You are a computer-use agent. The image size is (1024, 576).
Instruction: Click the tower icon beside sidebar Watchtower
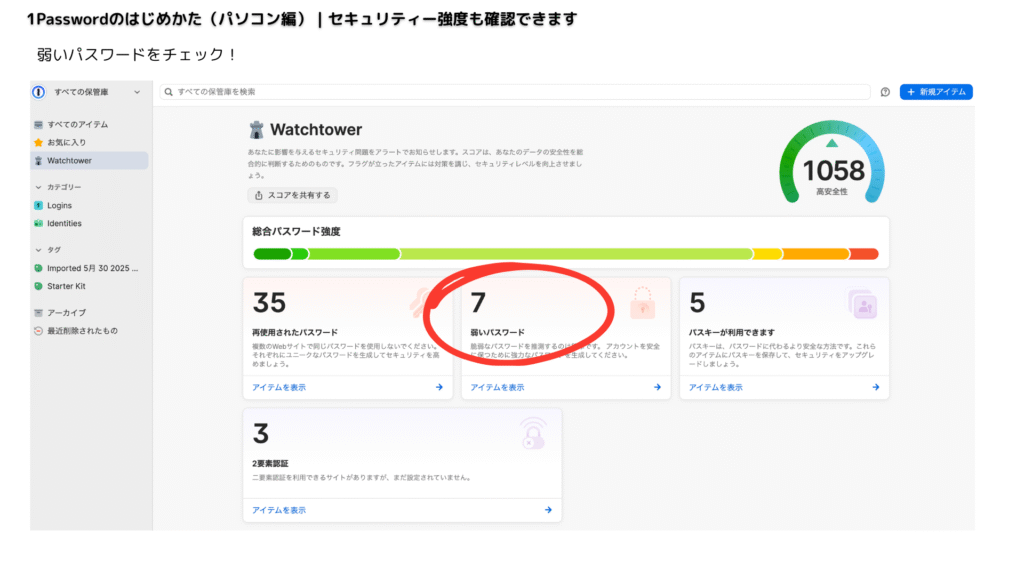[x=39, y=161]
